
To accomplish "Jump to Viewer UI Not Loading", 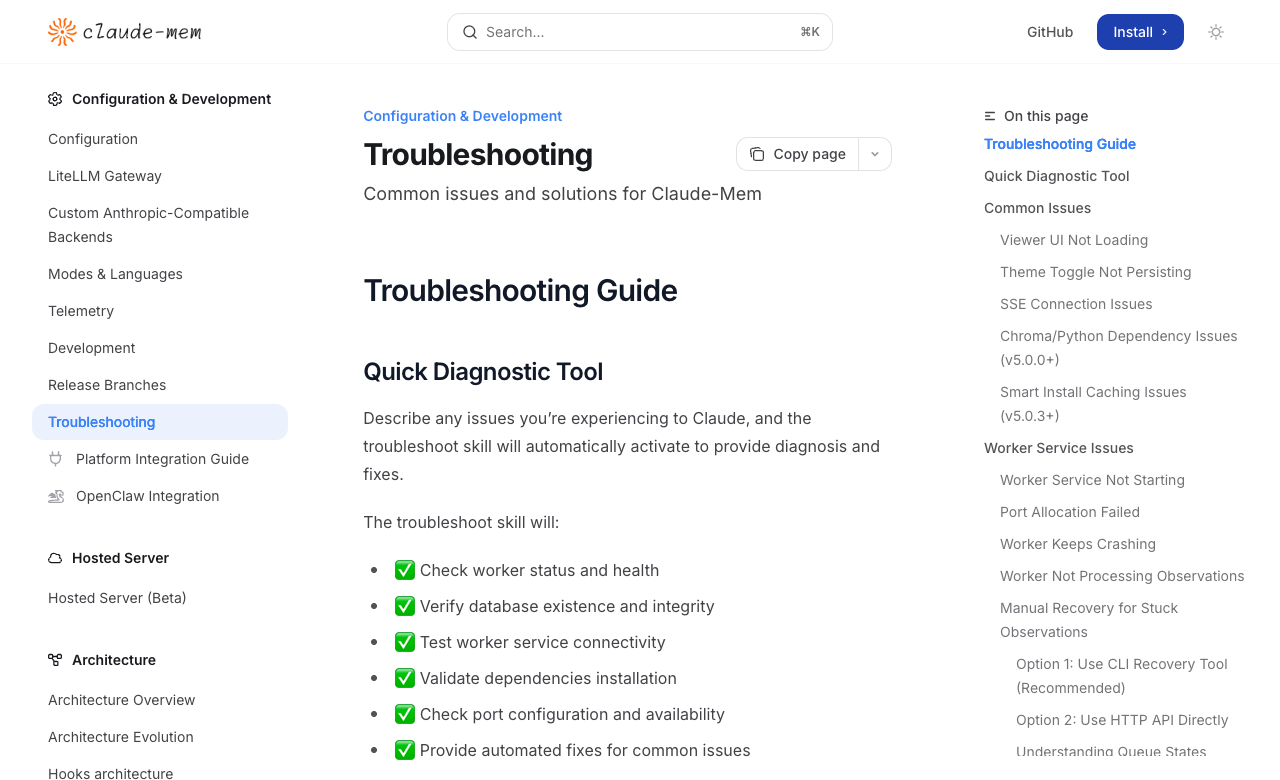I will [1074, 240].
